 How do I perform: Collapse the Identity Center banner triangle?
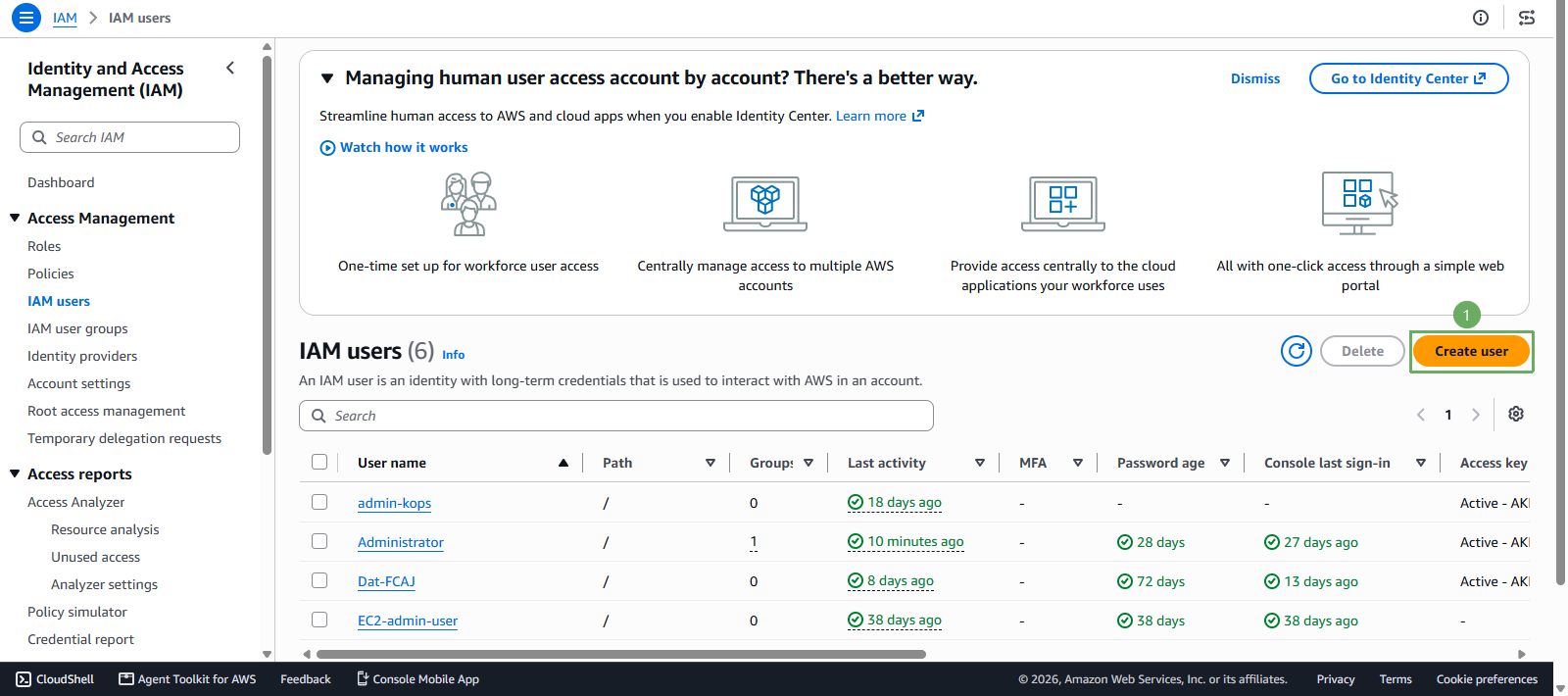327,78
